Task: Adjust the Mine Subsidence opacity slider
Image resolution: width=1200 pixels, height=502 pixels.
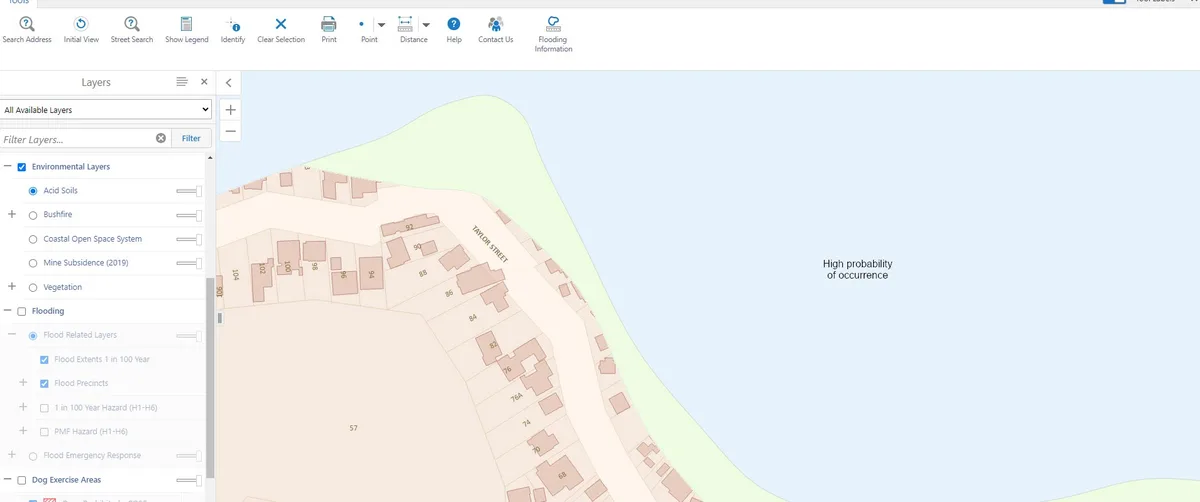Action: [x=189, y=263]
